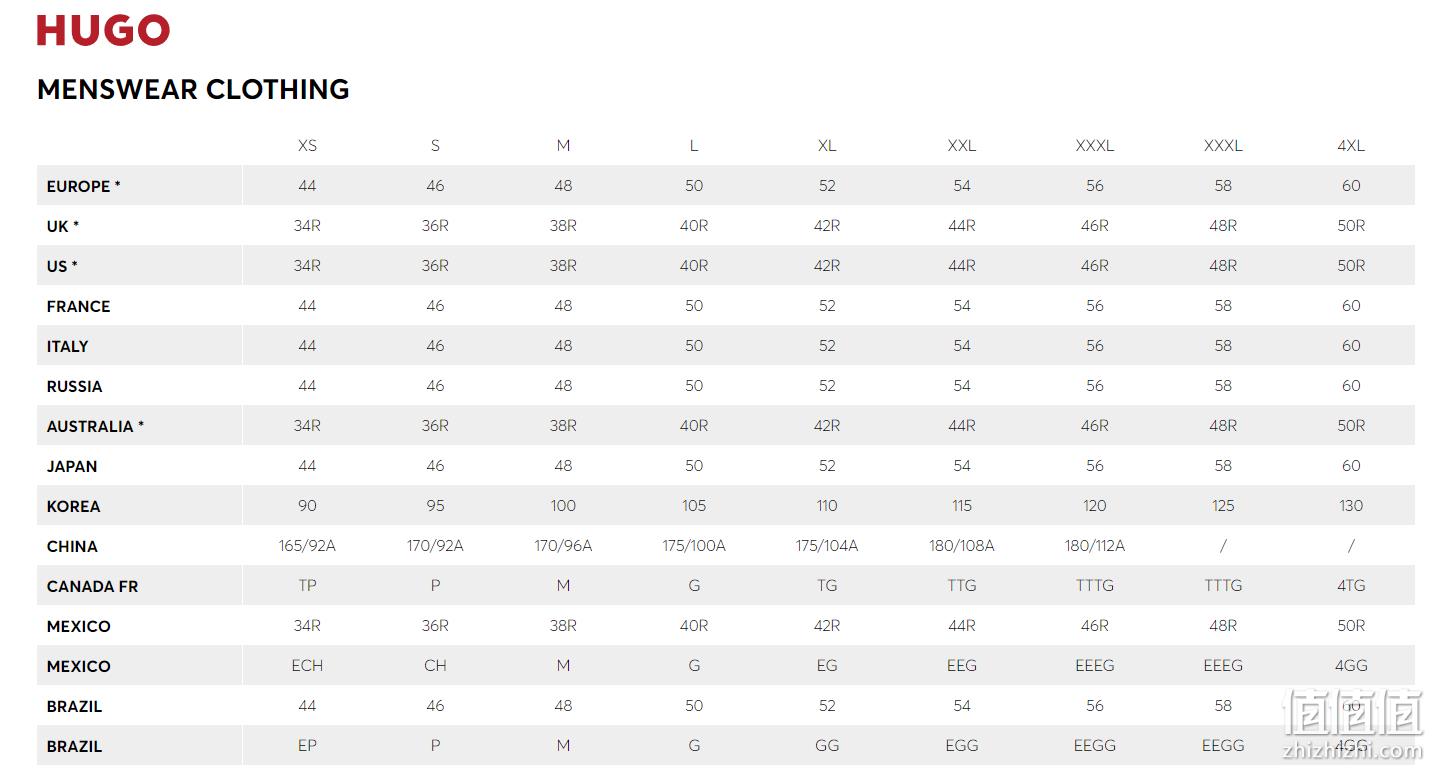Click the MENSWEAR CLOTHING heading
The width and height of the screenshot is (1432, 768).
coord(193,89)
